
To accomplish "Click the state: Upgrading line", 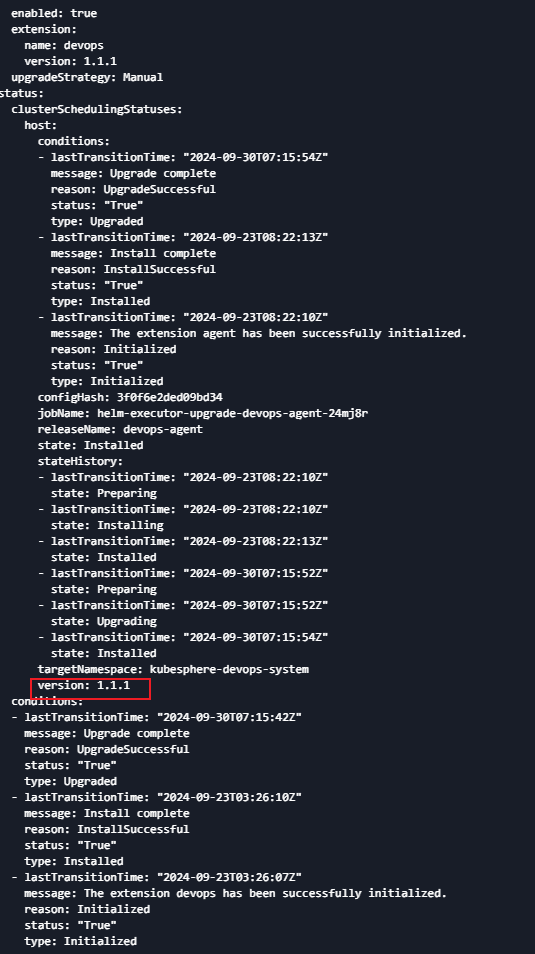I will click(103, 621).
